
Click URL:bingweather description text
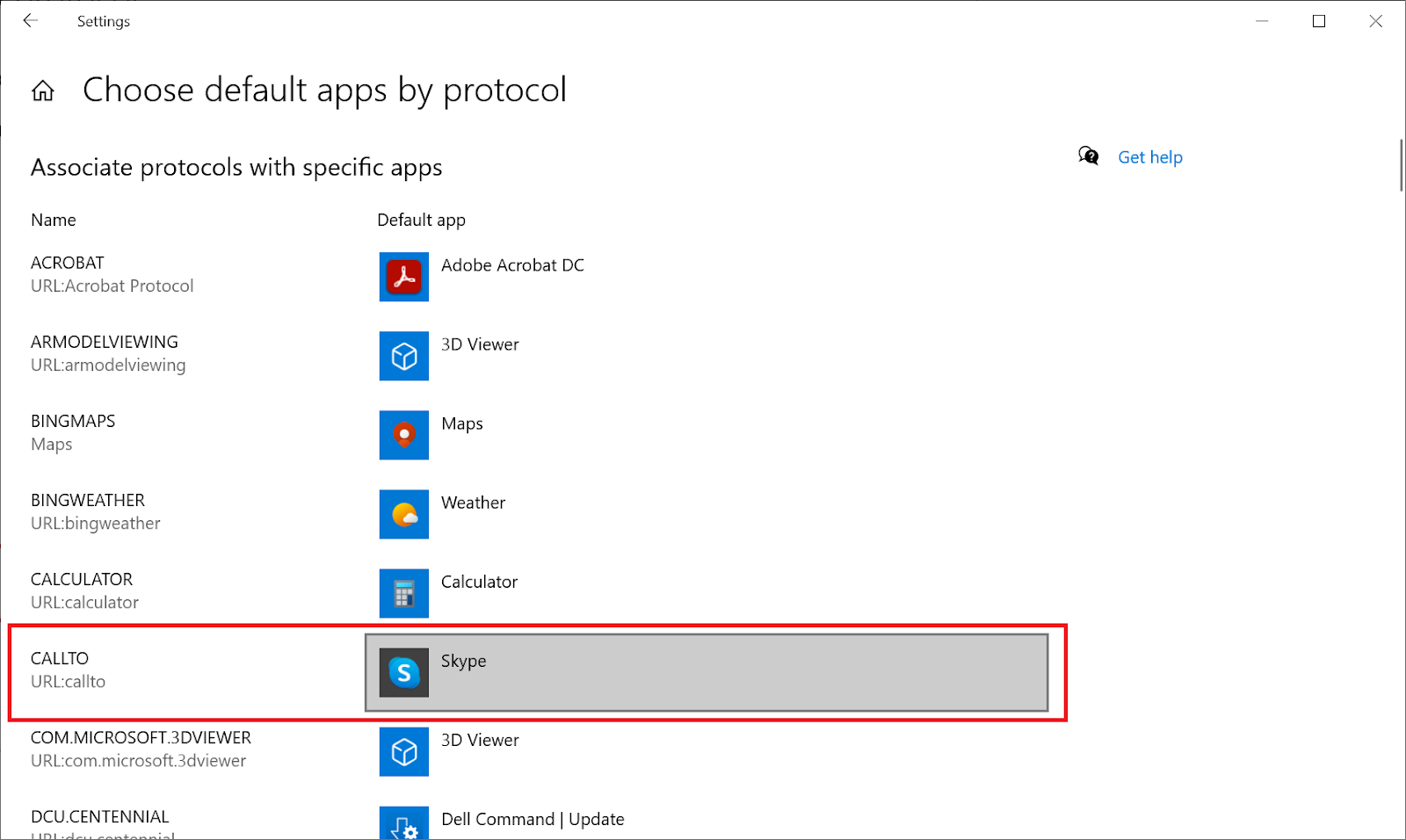[x=96, y=524]
